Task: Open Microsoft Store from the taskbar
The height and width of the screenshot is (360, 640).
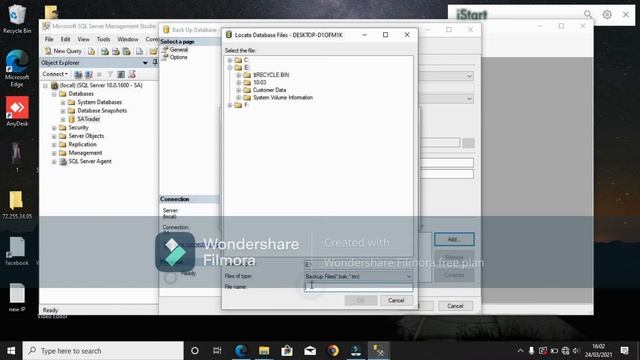Action: 287,351
